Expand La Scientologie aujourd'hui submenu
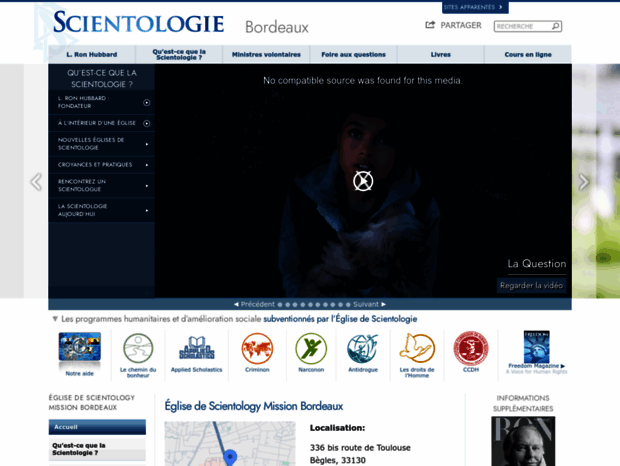 [x=147, y=210]
